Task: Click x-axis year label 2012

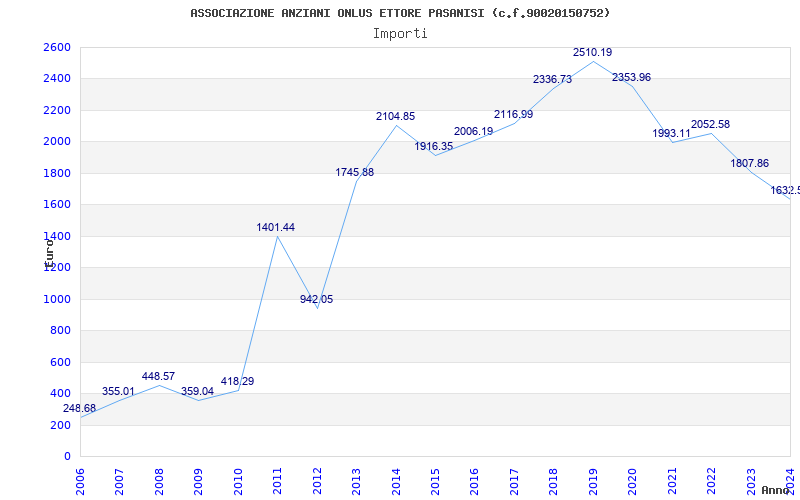Action: (317, 481)
